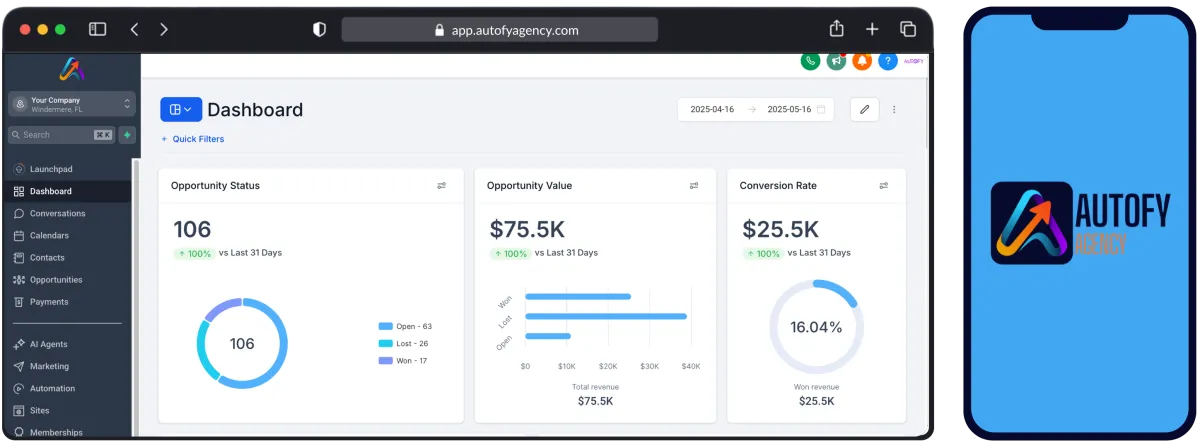Open Conversion Rate card filter settings icon
The width and height of the screenshot is (1200, 444).
point(883,186)
